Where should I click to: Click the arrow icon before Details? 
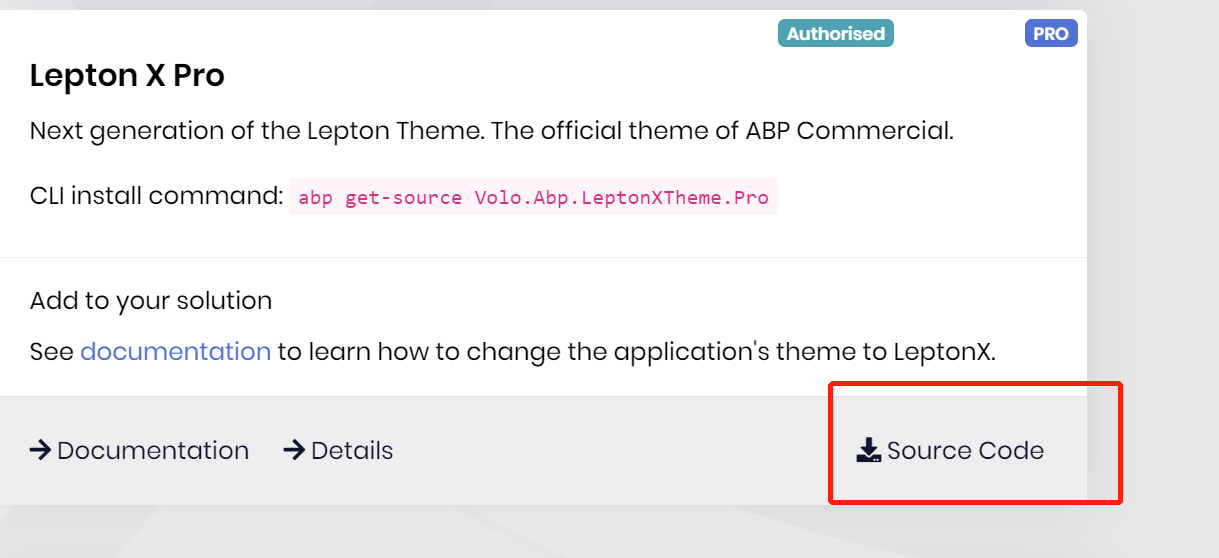294,451
